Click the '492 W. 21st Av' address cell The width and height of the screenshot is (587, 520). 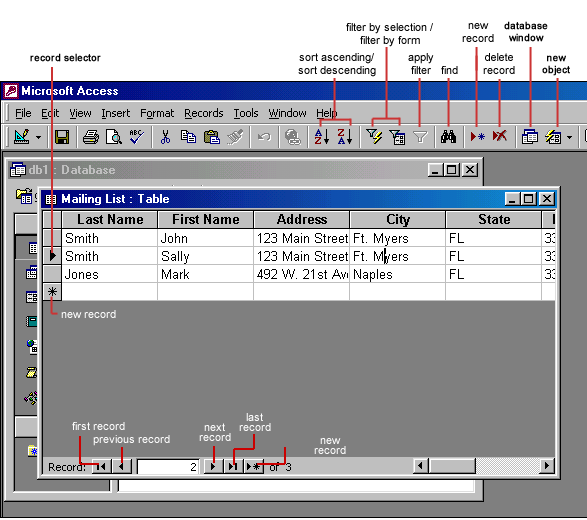pyautogui.click(x=302, y=274)
